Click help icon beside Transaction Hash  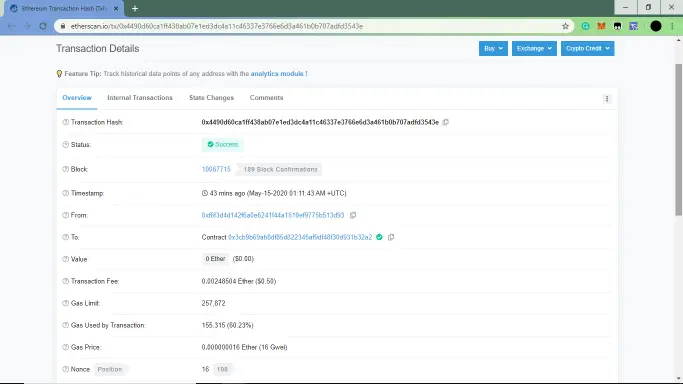pos(65,122)
